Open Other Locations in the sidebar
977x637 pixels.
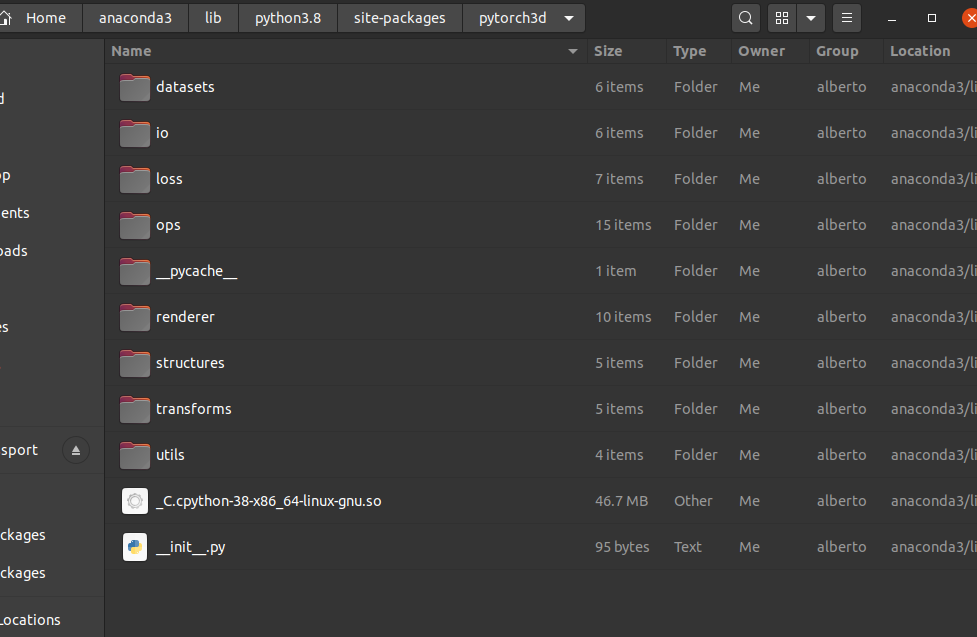pyautogui.click(x=31, y=619)
